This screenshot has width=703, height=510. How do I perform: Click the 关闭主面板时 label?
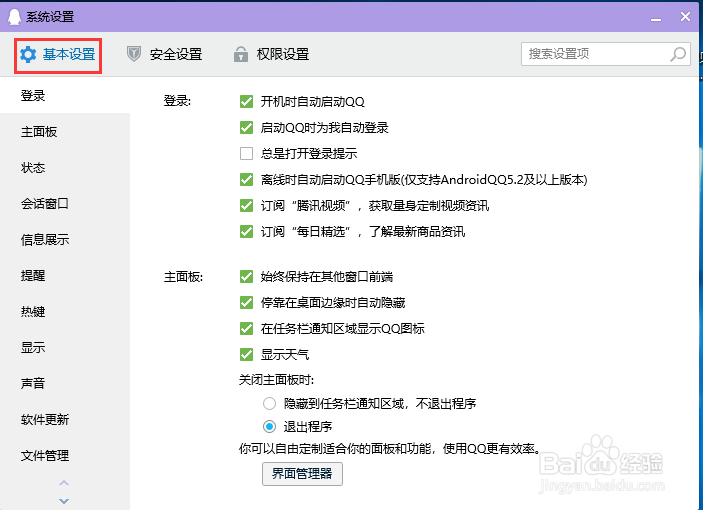[276, 380]
